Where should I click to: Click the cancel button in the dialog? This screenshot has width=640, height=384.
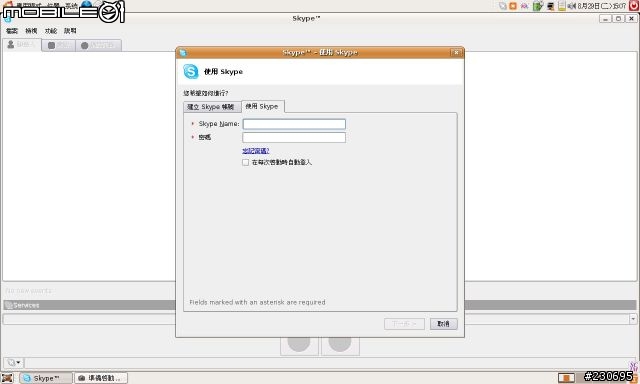tap(443, 324)
